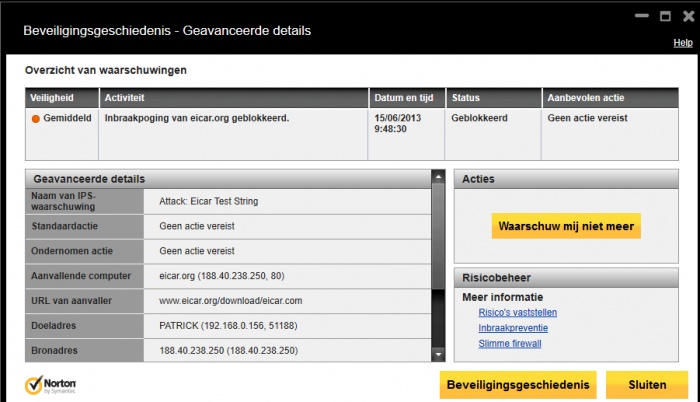This screenshot has width=700, height=402.
Task: Click '188.40.238.250 (188.40.238.250)' Bronadres value
Action: [x=229, y=351]
